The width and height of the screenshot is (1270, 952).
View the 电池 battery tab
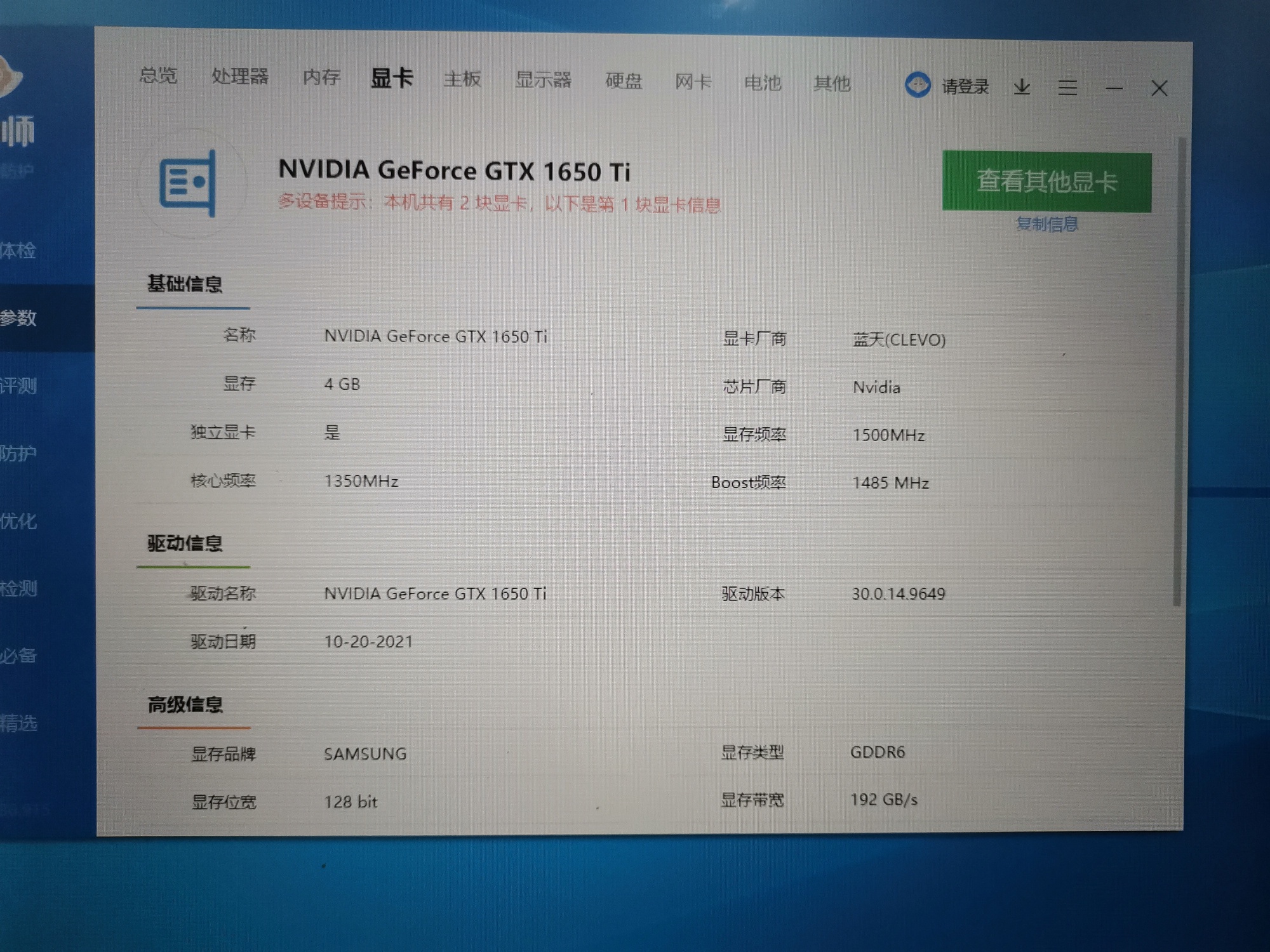point(763,83)
